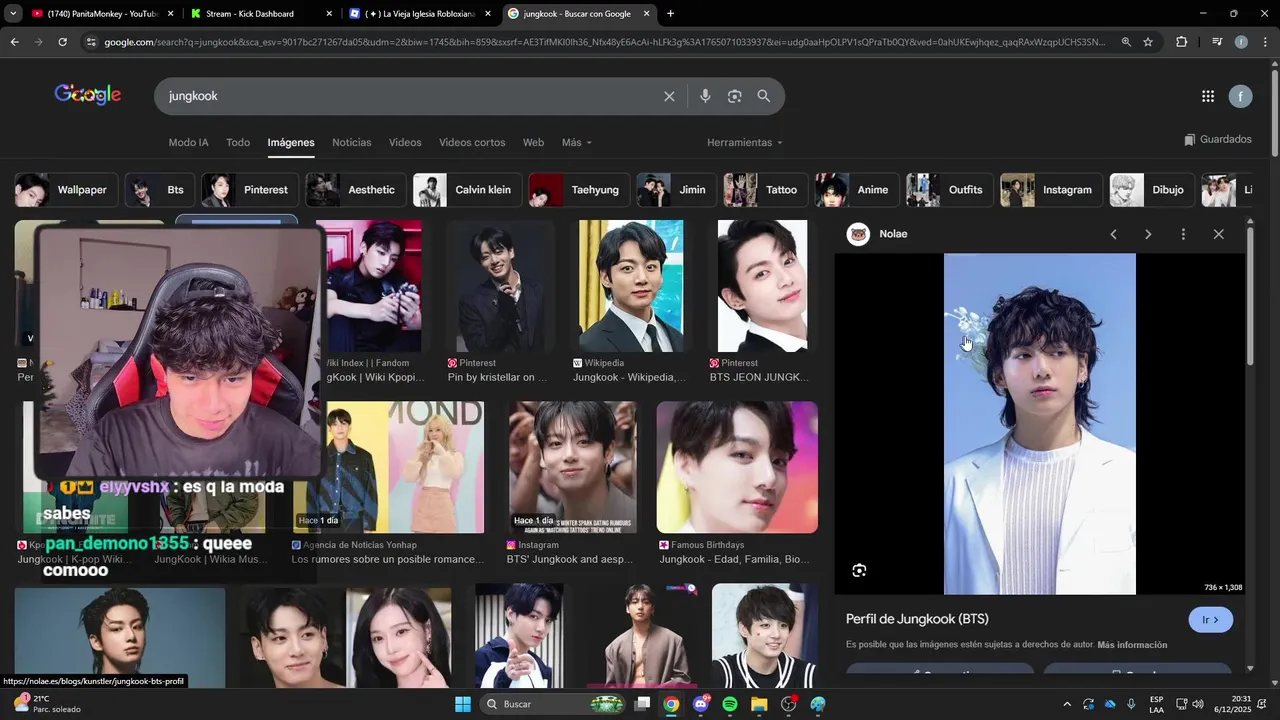Open the Windows Start menu
Screen dimensions: 1280x720
463,704
